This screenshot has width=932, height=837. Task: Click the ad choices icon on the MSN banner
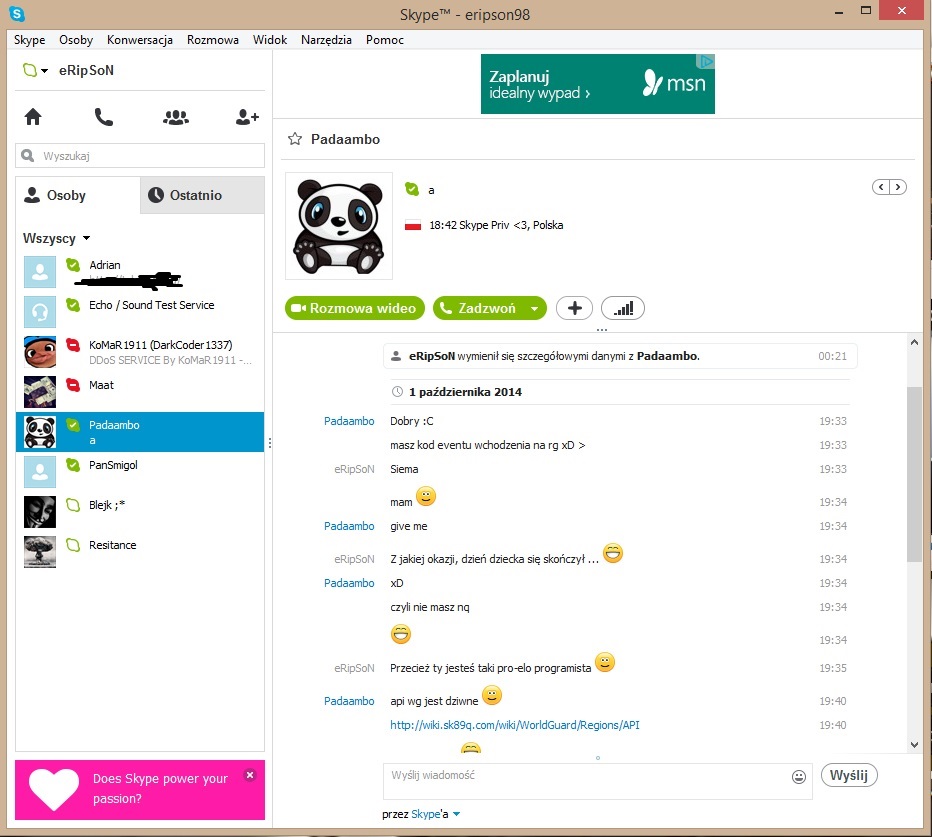[x=706, y=61]
